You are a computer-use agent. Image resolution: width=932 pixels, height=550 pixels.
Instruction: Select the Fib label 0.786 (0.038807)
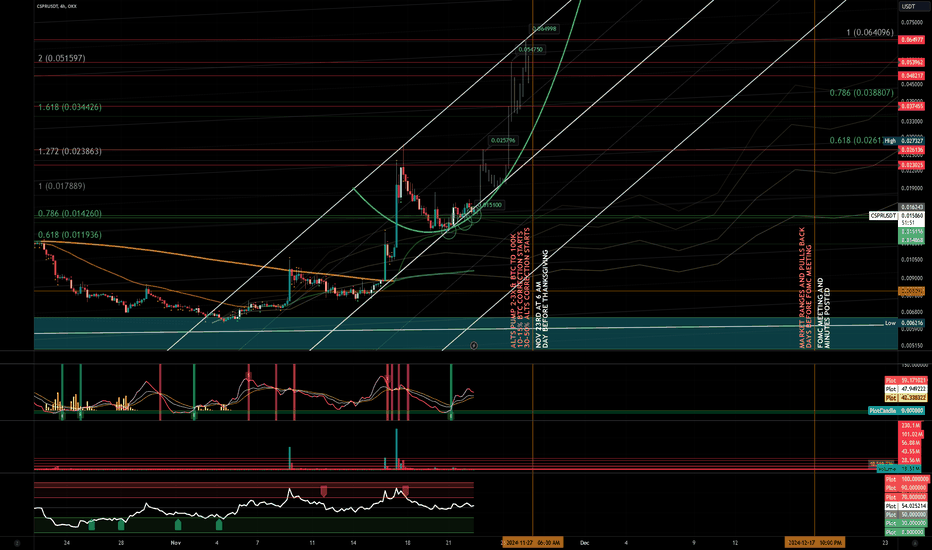coord(861,93)
